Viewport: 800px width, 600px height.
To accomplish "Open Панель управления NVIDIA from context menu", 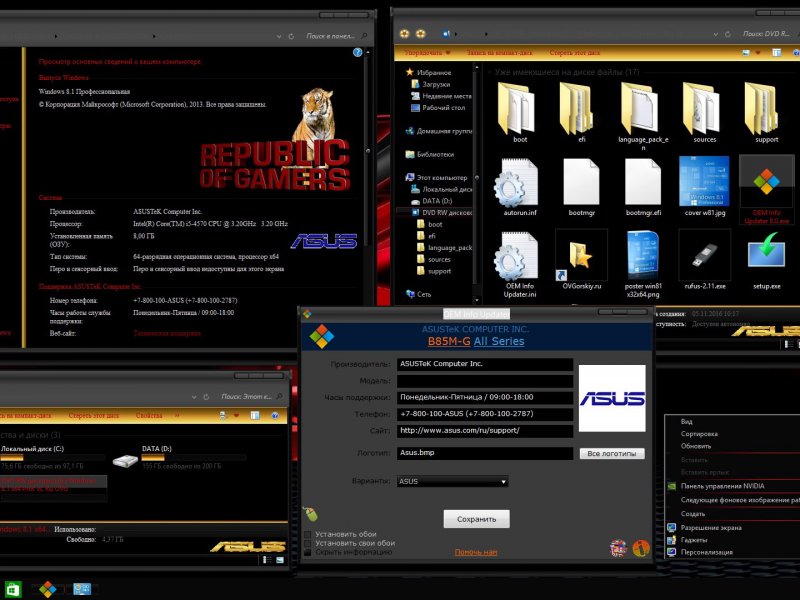I will pyautogui.click(x=722, y=486).
